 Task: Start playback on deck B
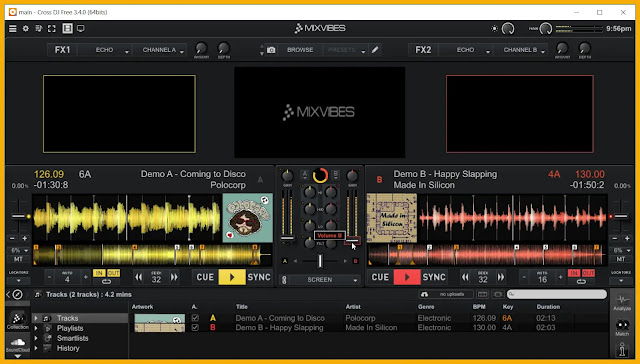407,277
